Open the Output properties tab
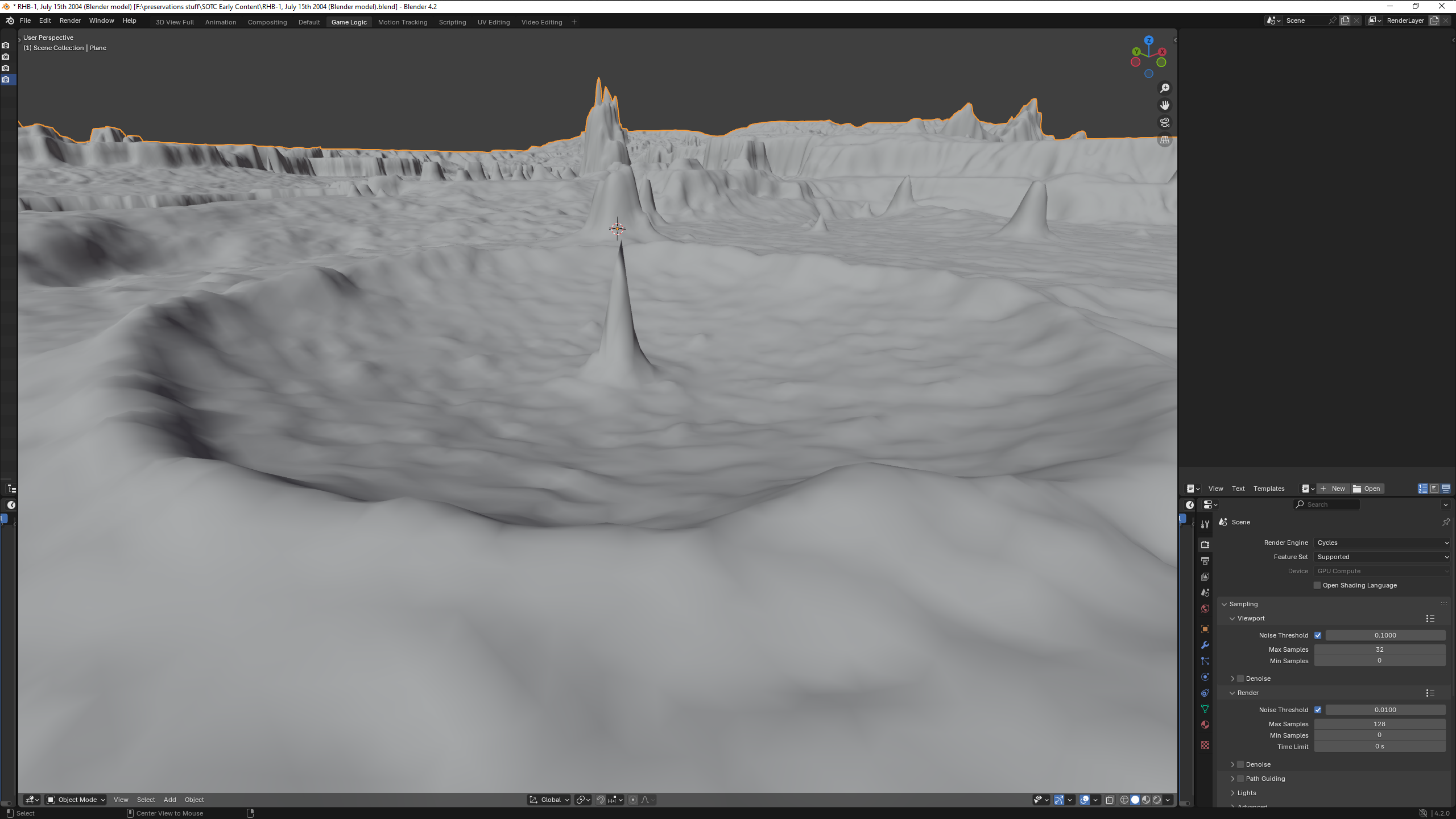1456x819 pixels. (1205, 561)
